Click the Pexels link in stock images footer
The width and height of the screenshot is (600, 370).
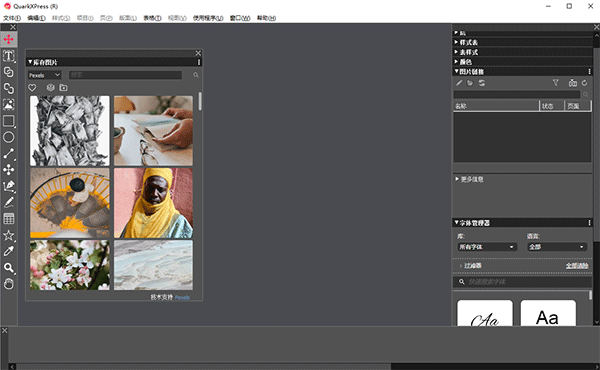(x=182, y=297)
